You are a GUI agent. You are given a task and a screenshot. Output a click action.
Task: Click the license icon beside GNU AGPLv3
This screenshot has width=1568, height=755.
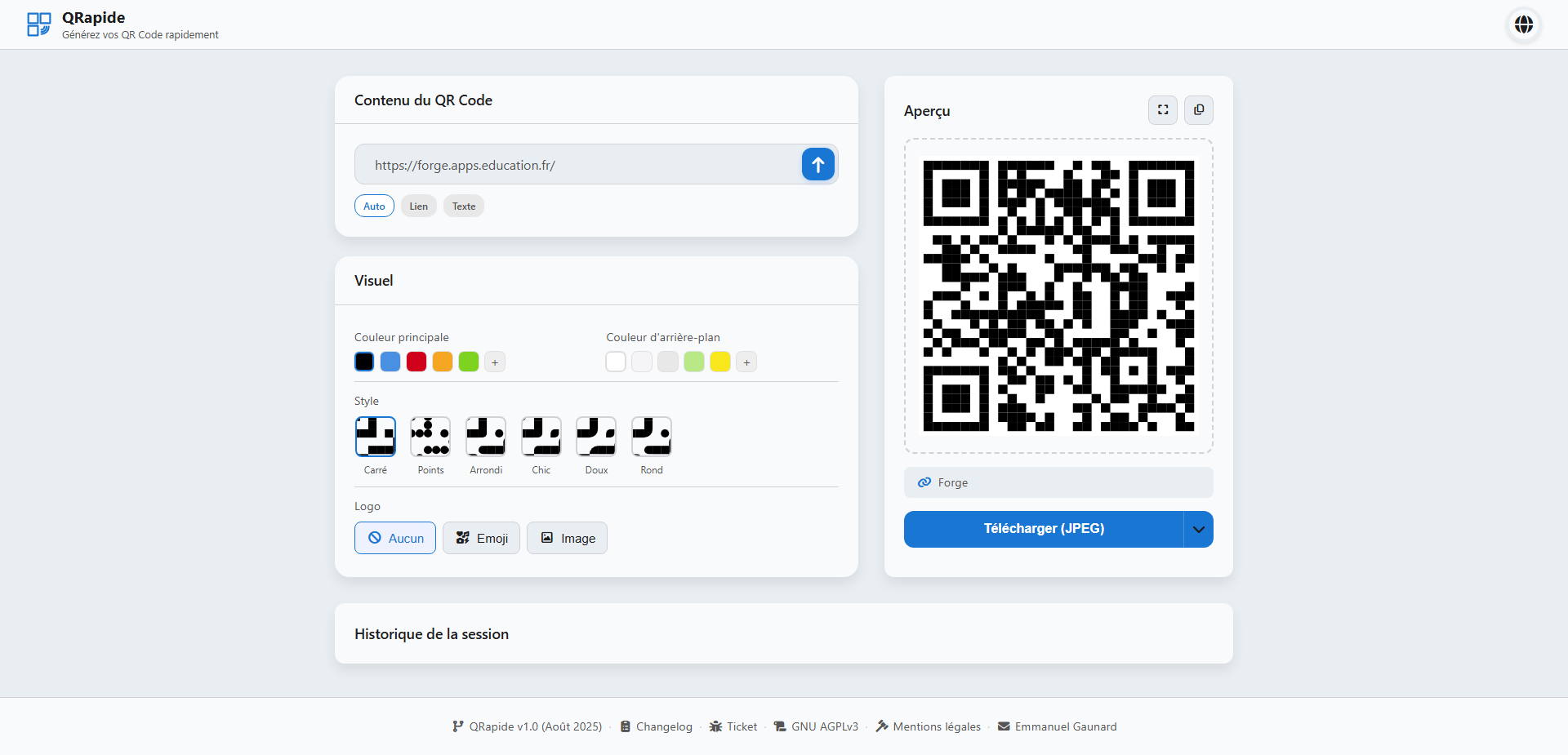tap(780, 726)
